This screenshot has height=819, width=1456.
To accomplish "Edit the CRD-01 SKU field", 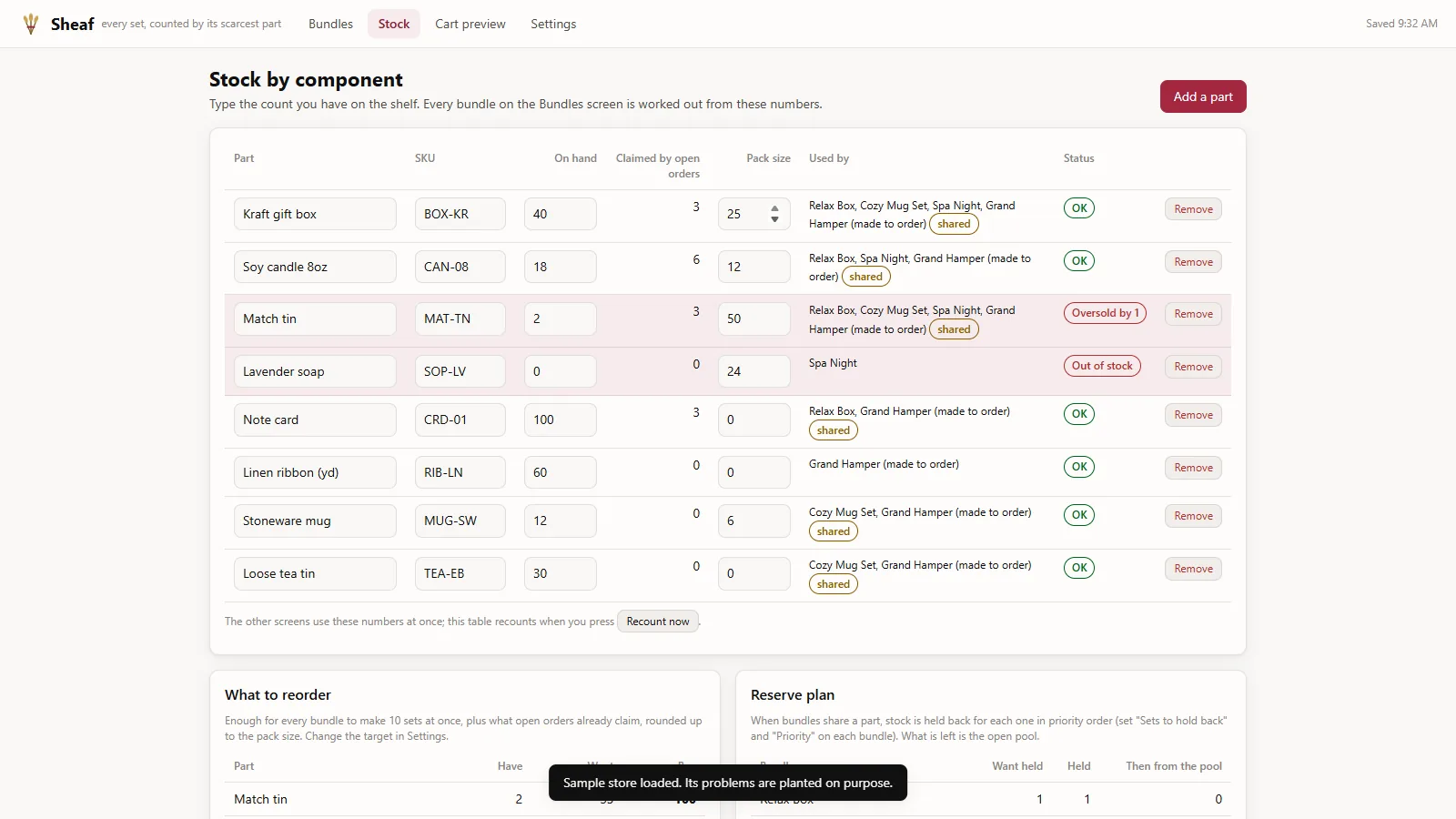I will pos(460,420).
